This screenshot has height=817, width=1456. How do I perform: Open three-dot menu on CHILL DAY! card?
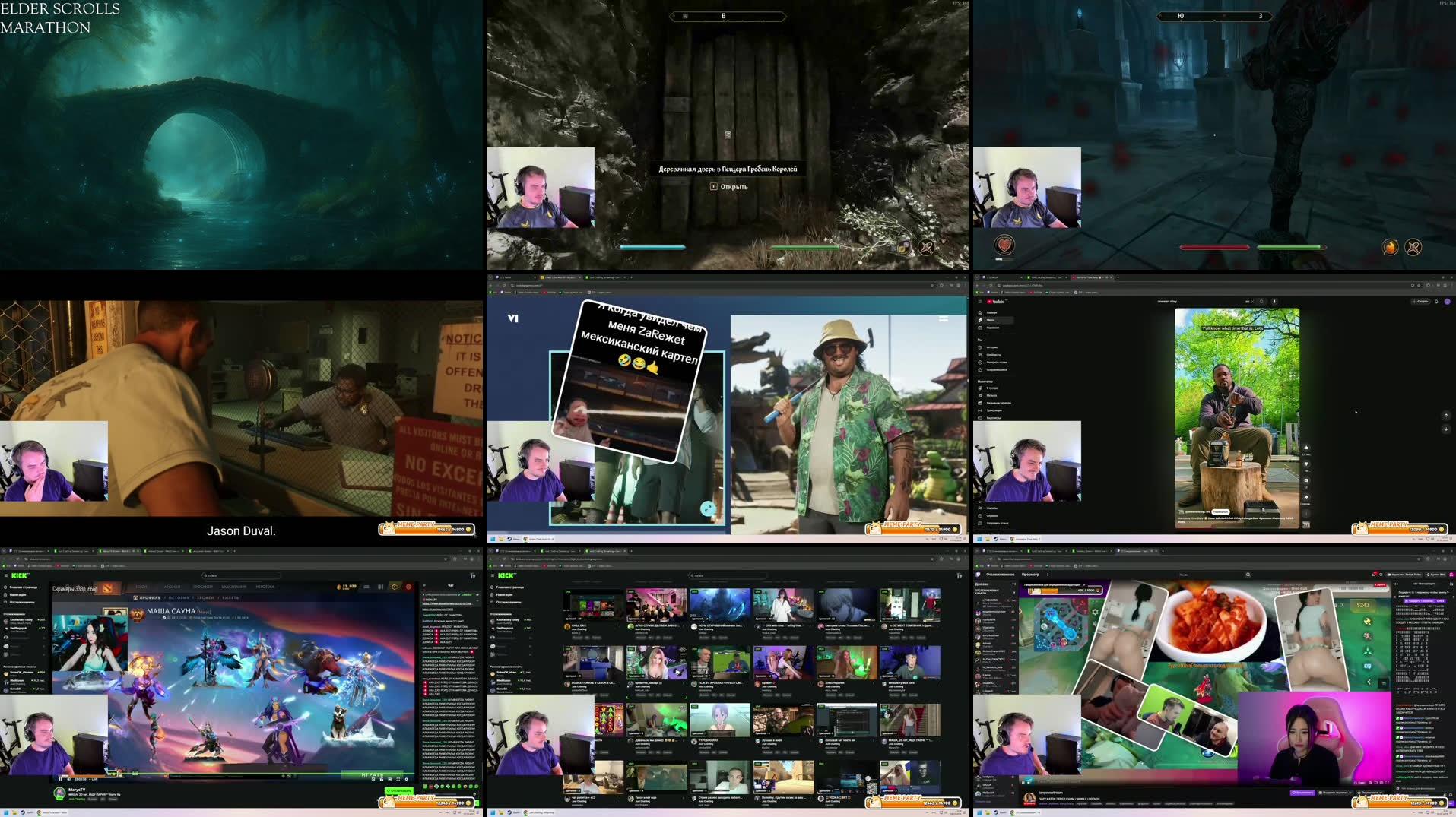[620, 625]
